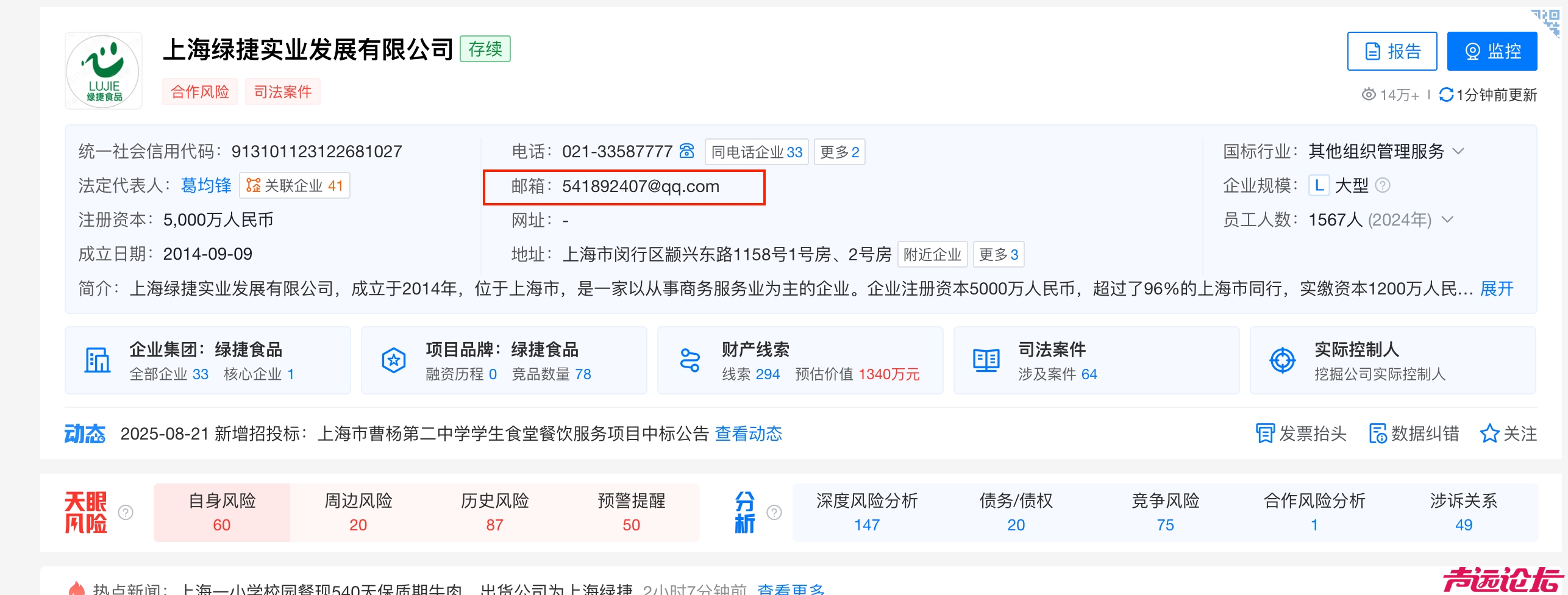This screenshot has height=595, width=1568.
Task: Open 核心企业 1 link
Action: click(x=259, y=374)
